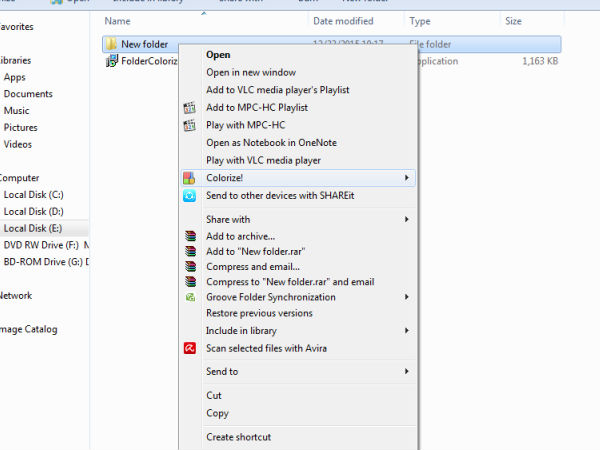The height and width of the screenshot is (450, 600).
Task: Select Create shortcut menu entry
Action: point(238,437)
